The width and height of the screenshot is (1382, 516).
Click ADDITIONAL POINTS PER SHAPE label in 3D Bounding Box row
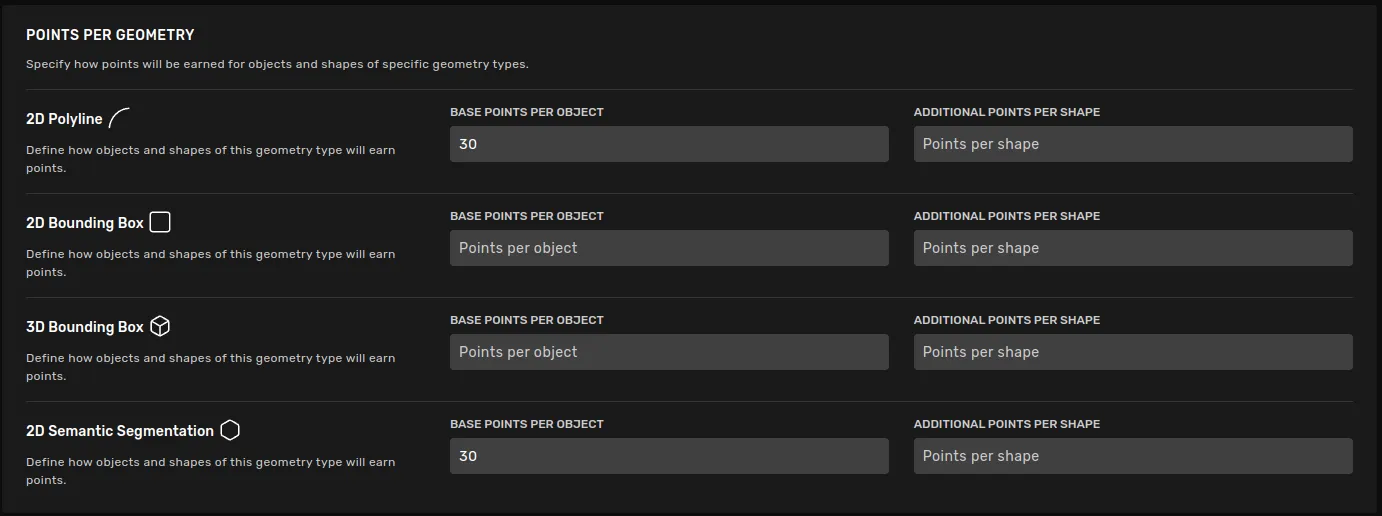click(1007, 320)
